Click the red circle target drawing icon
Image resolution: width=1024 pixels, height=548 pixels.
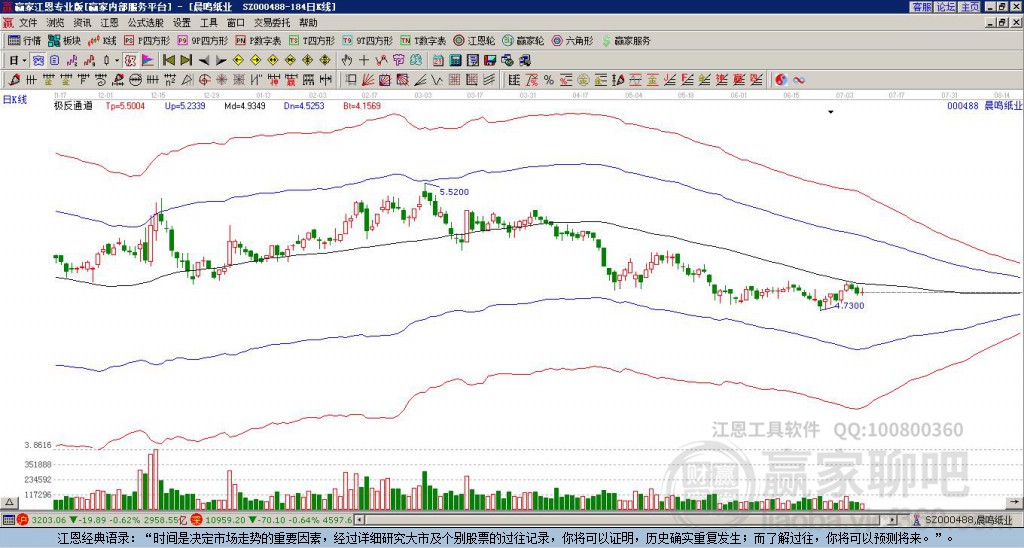[204, 80]
